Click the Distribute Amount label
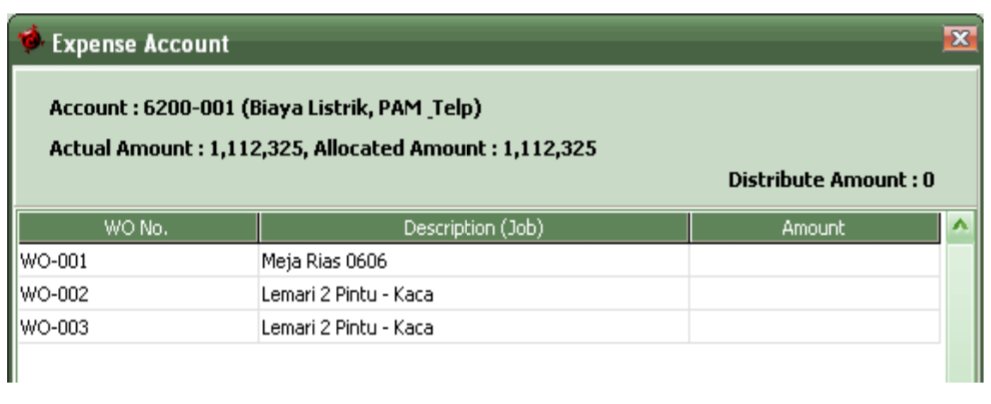 point(831,180)
